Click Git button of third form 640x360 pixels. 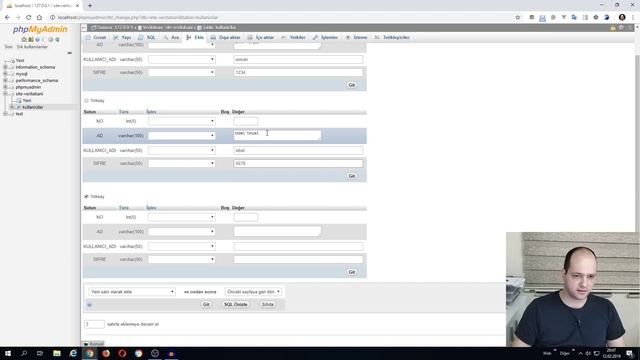click(x=352, y=272)
